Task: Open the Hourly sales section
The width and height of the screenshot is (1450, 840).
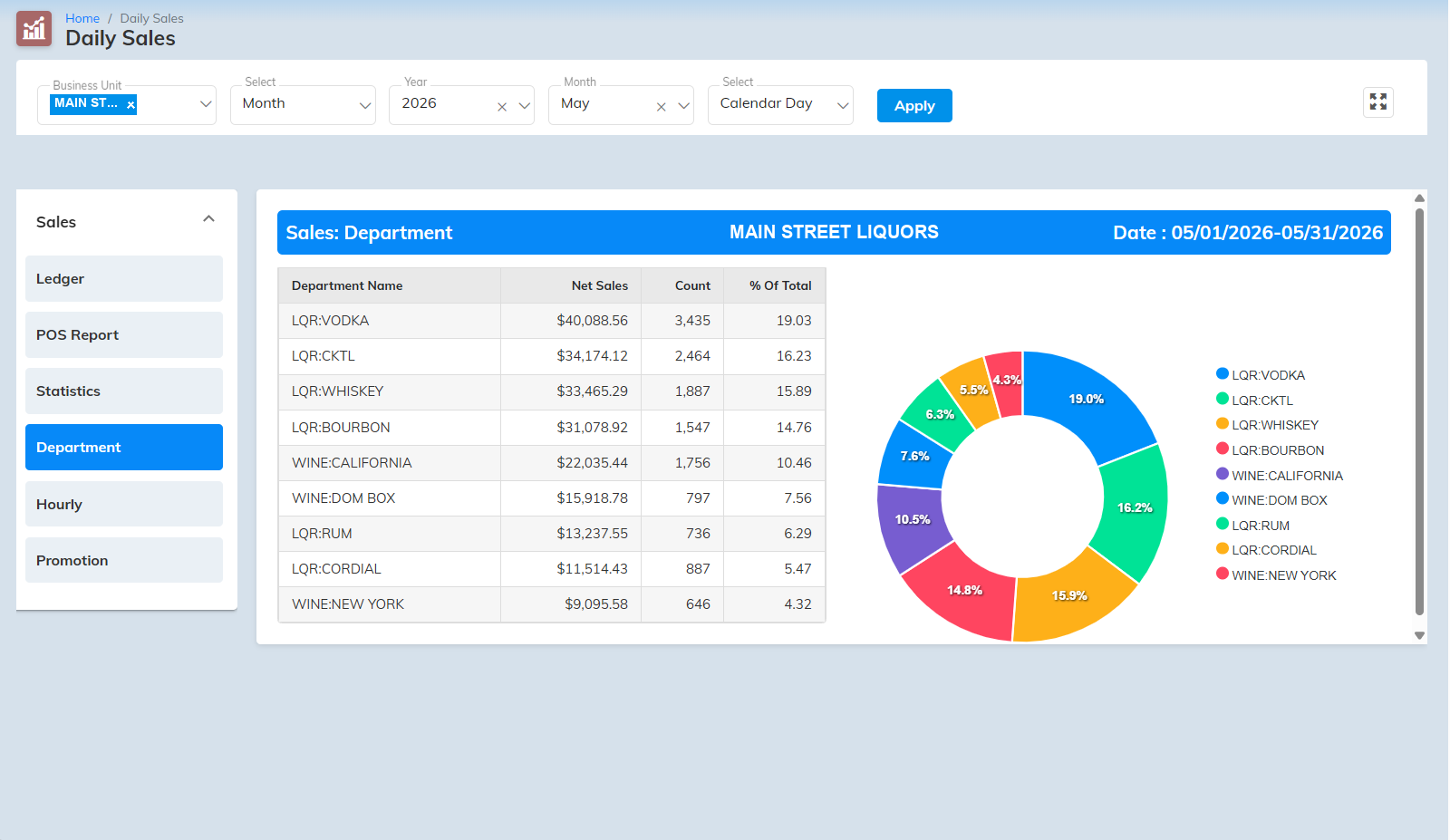Action: point(124,504)
